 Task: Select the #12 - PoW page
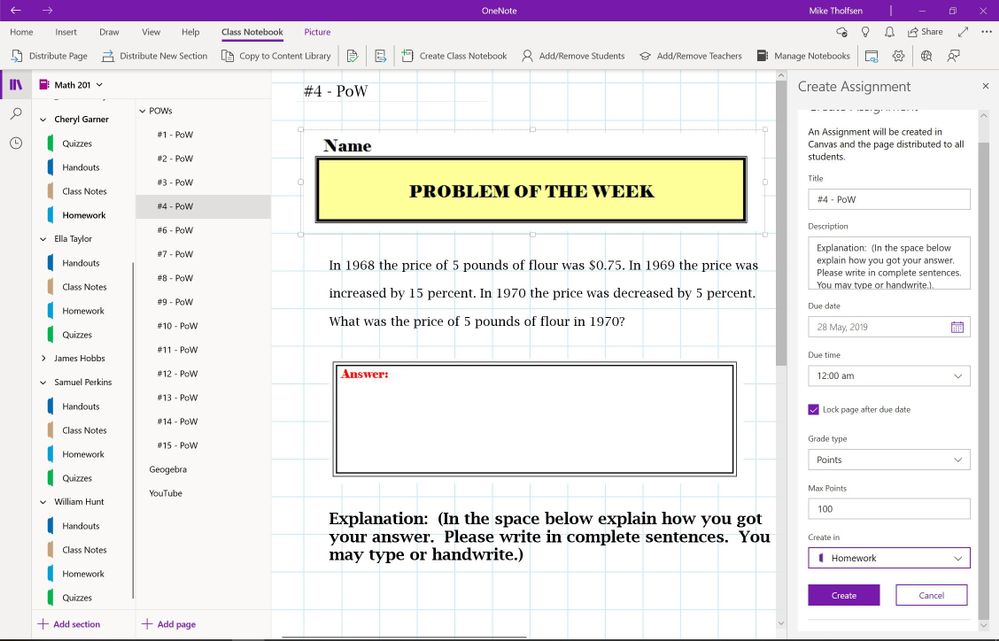pos(203,374)
